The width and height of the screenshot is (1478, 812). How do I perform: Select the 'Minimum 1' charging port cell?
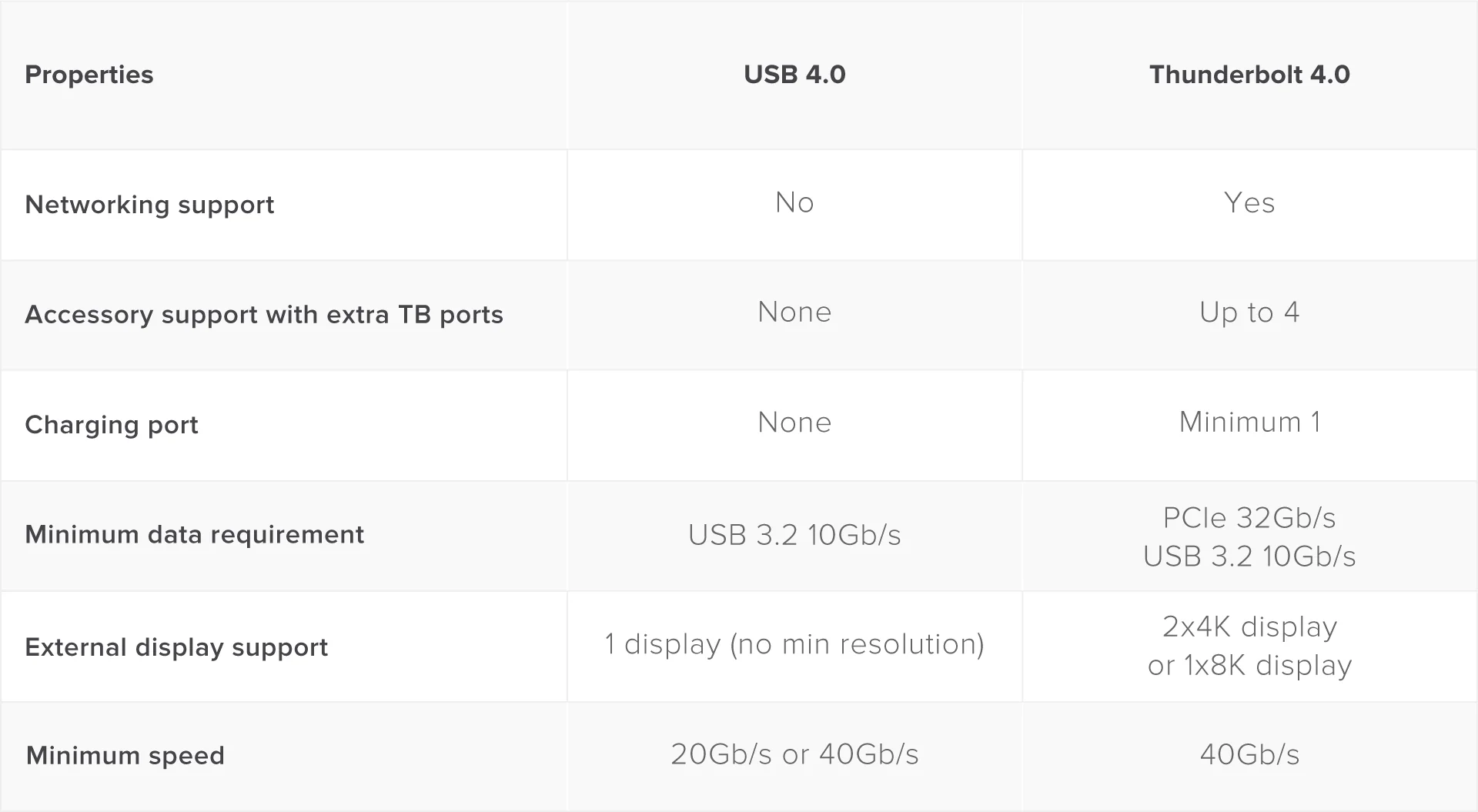(1249, 423)
